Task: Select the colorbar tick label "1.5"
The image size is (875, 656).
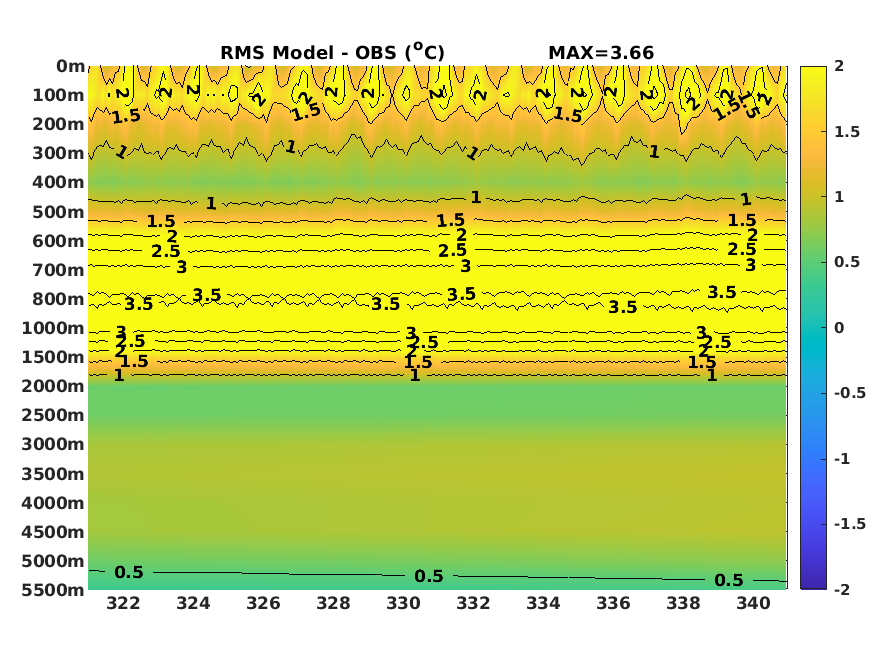Action: [x=847, y=132]
